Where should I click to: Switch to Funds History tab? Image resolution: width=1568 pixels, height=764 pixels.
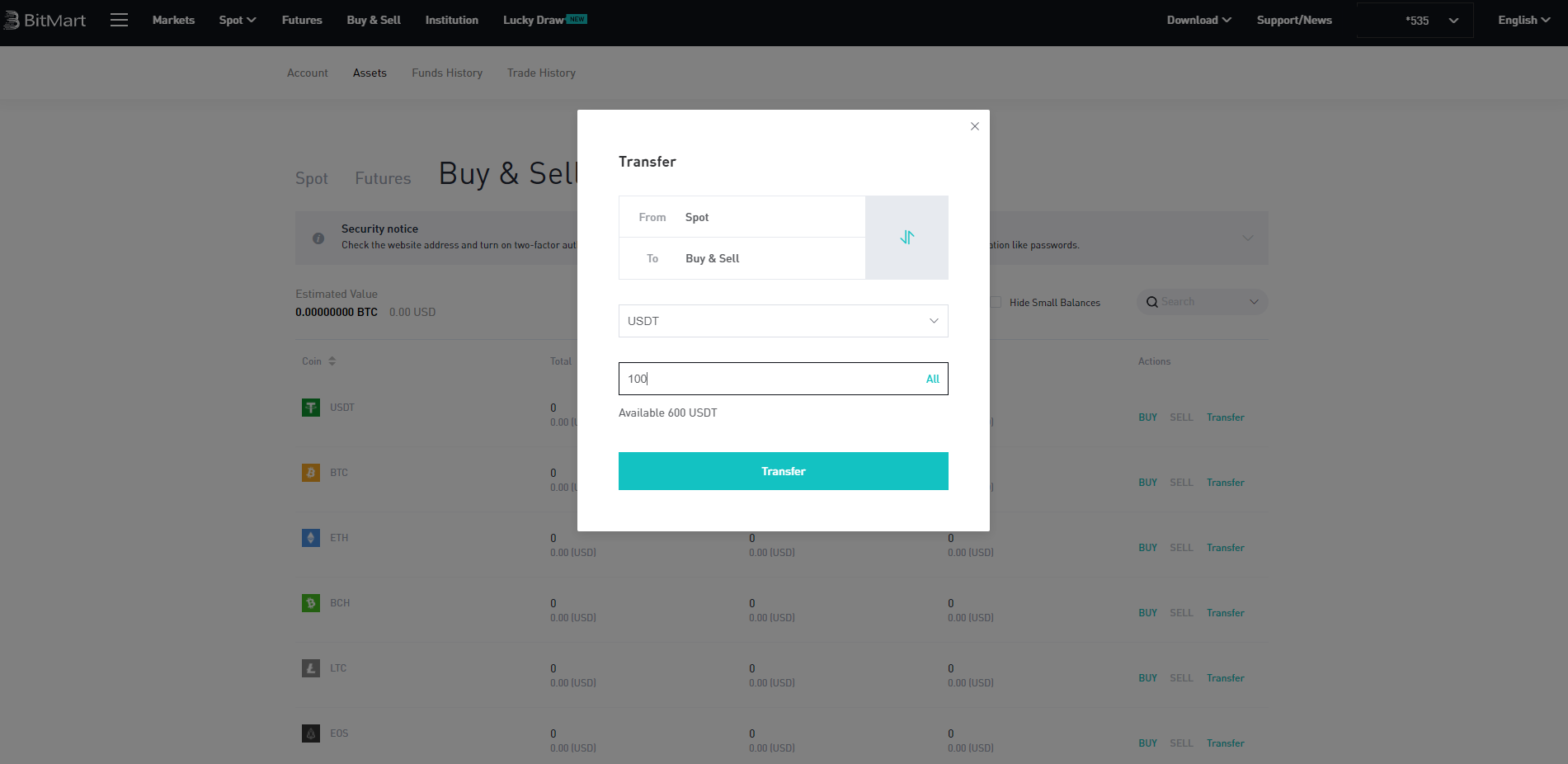pos(447,73)
